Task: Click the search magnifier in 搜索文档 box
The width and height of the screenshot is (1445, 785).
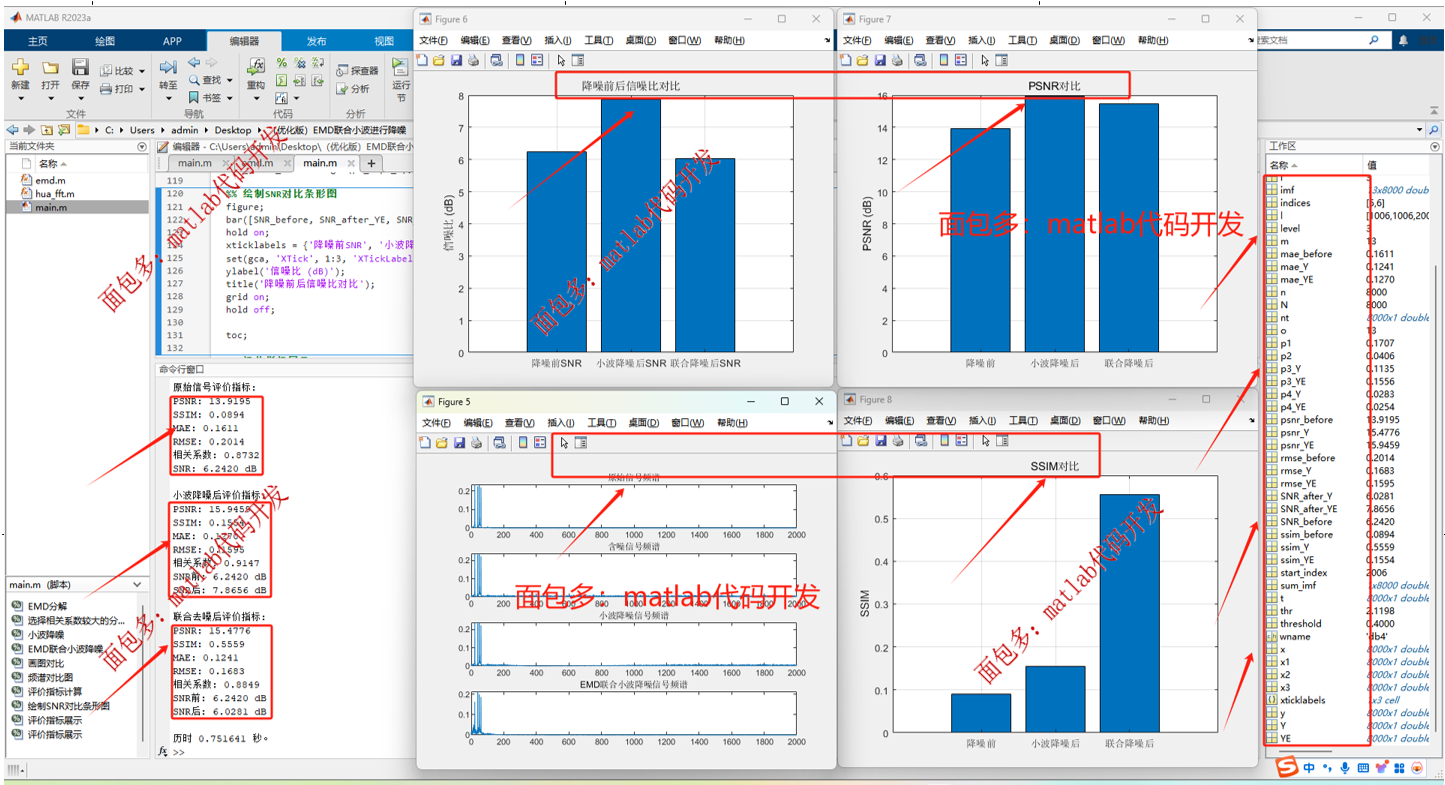Action: pyautogui.click(x=1374, y=40)
